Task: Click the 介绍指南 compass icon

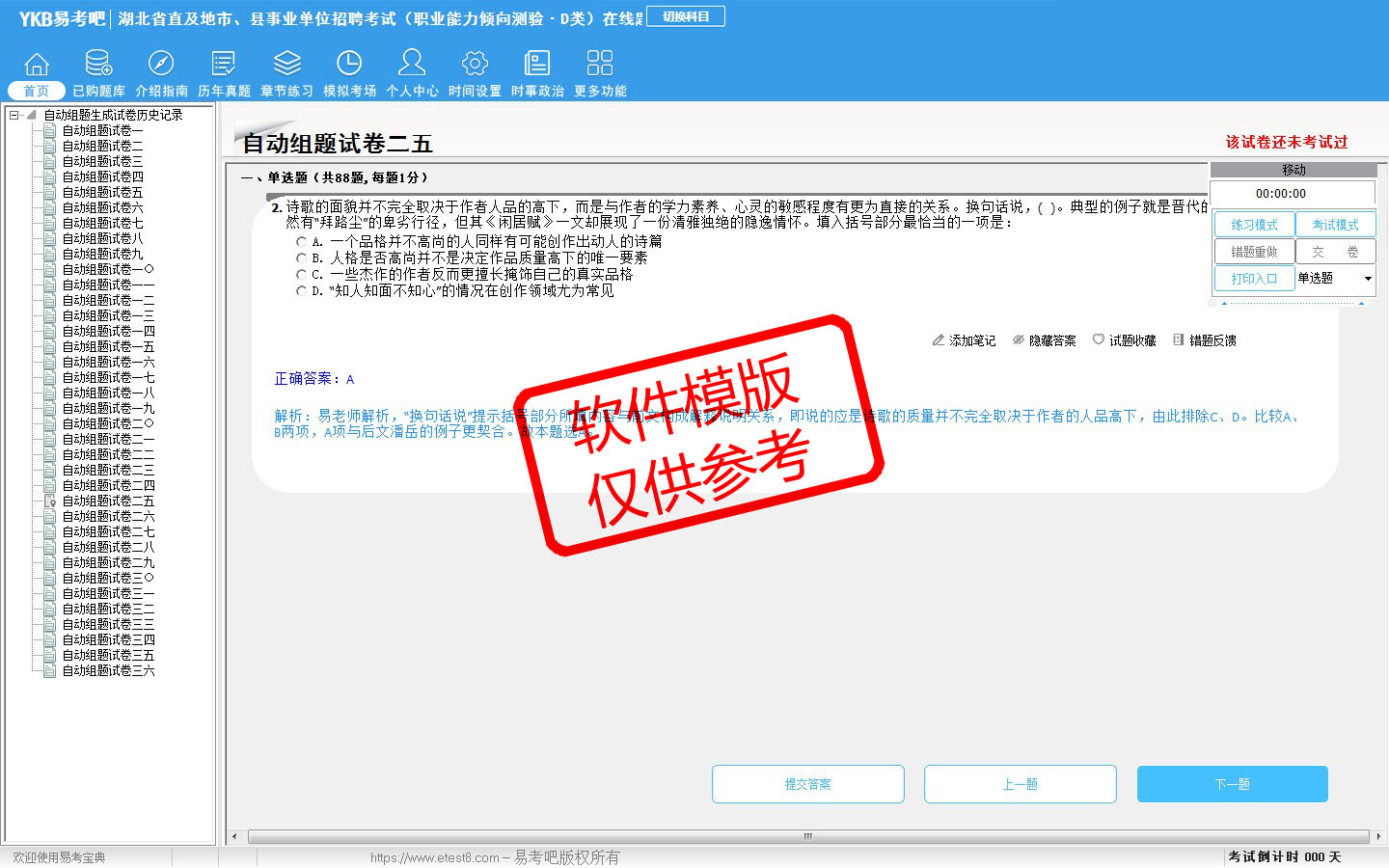Action: (161, 64)
